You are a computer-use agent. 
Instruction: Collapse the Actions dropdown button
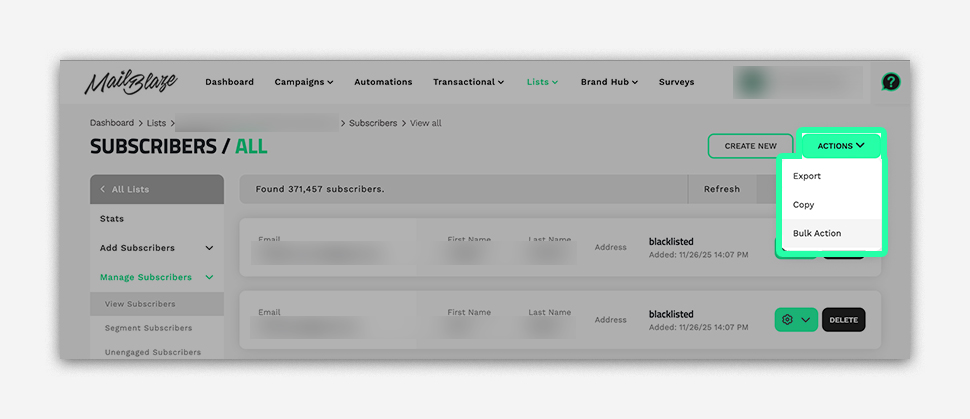(x=841, y=146)
